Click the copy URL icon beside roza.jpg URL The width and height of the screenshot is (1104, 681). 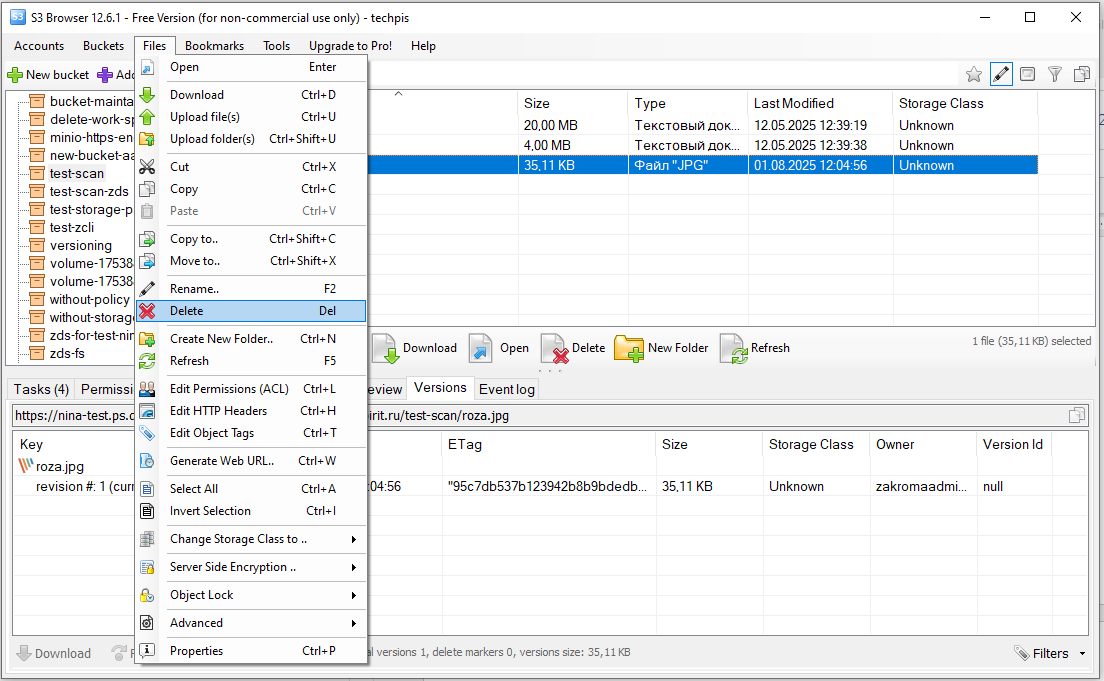pos(1077,416)
